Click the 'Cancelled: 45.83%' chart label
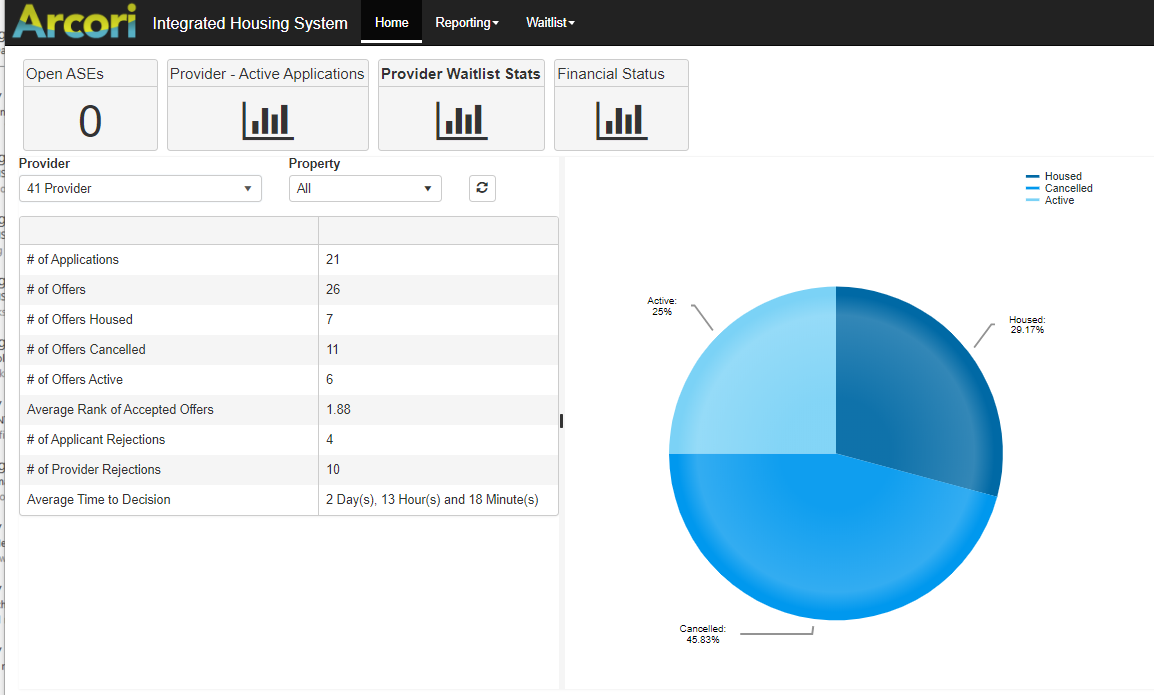This screenshot has height=695, width=1154. tap(703, 635)
